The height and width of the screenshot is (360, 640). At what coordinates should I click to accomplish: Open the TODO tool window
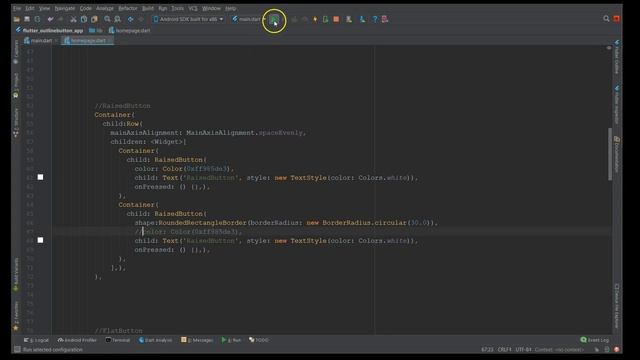259,340
